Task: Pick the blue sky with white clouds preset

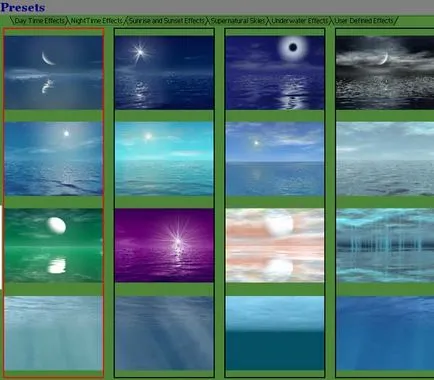Action: tap(275, 159)
